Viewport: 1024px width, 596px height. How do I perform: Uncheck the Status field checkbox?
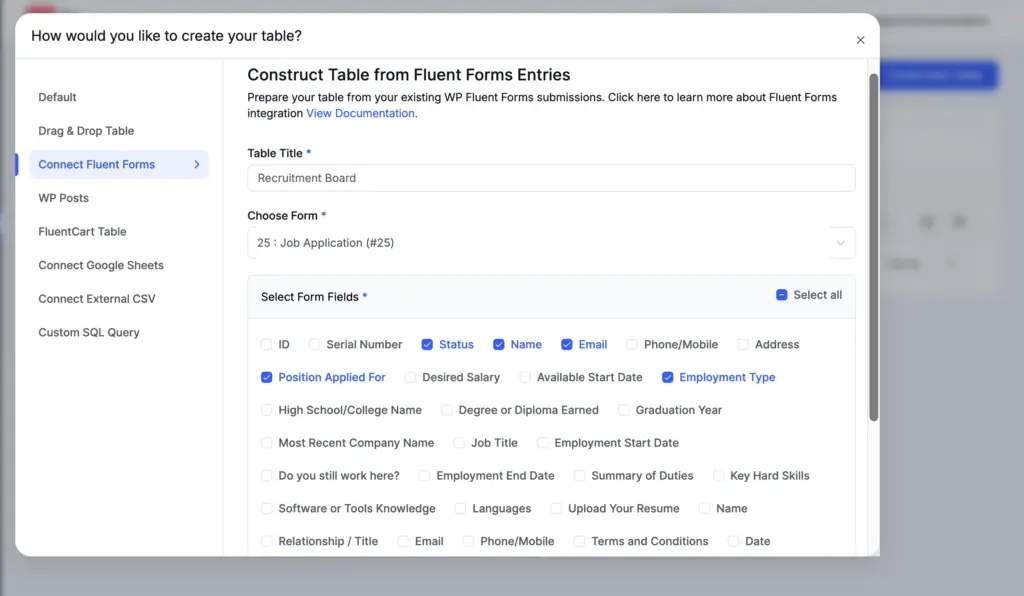point(427,345)
